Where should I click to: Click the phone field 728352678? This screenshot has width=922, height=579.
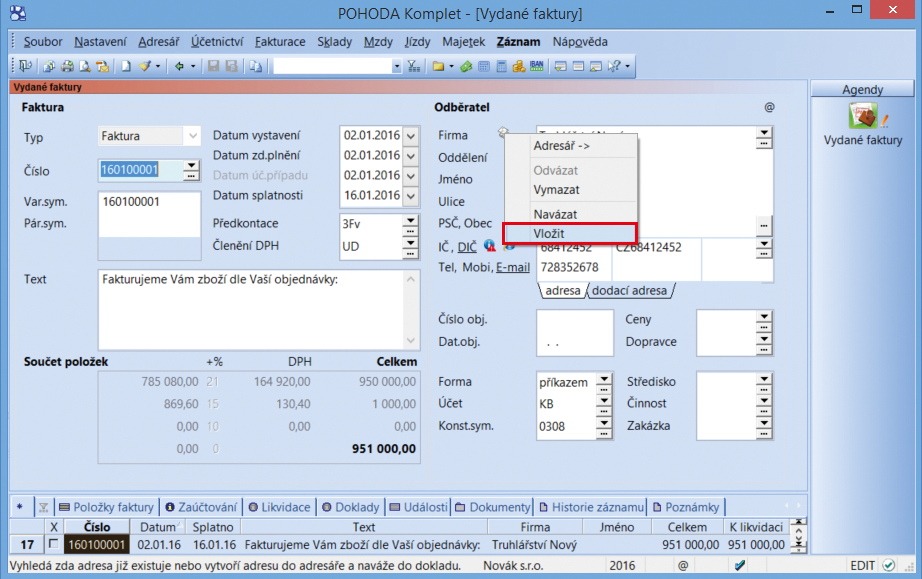tap(574, 267)
